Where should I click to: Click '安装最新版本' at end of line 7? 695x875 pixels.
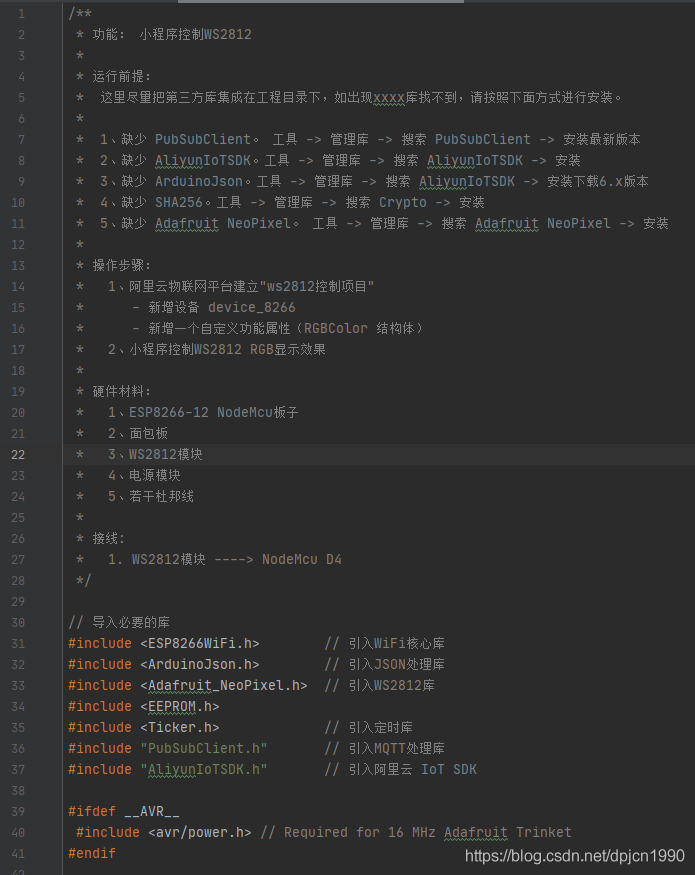click(601, 140)
